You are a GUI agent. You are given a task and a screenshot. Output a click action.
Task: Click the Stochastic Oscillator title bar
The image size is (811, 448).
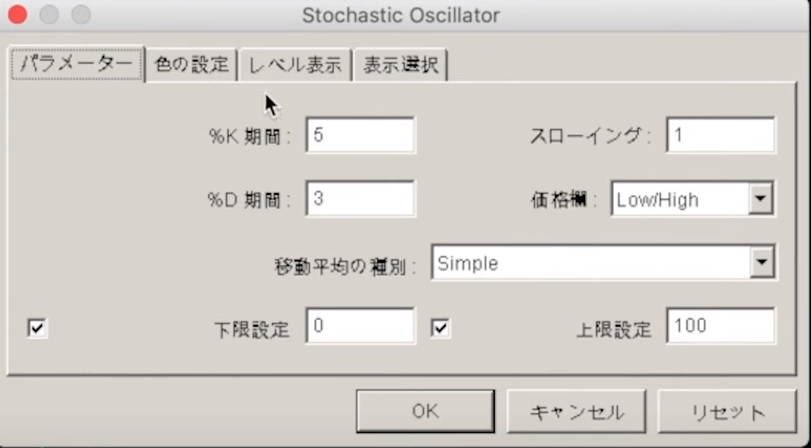click(x=400, y=15)
